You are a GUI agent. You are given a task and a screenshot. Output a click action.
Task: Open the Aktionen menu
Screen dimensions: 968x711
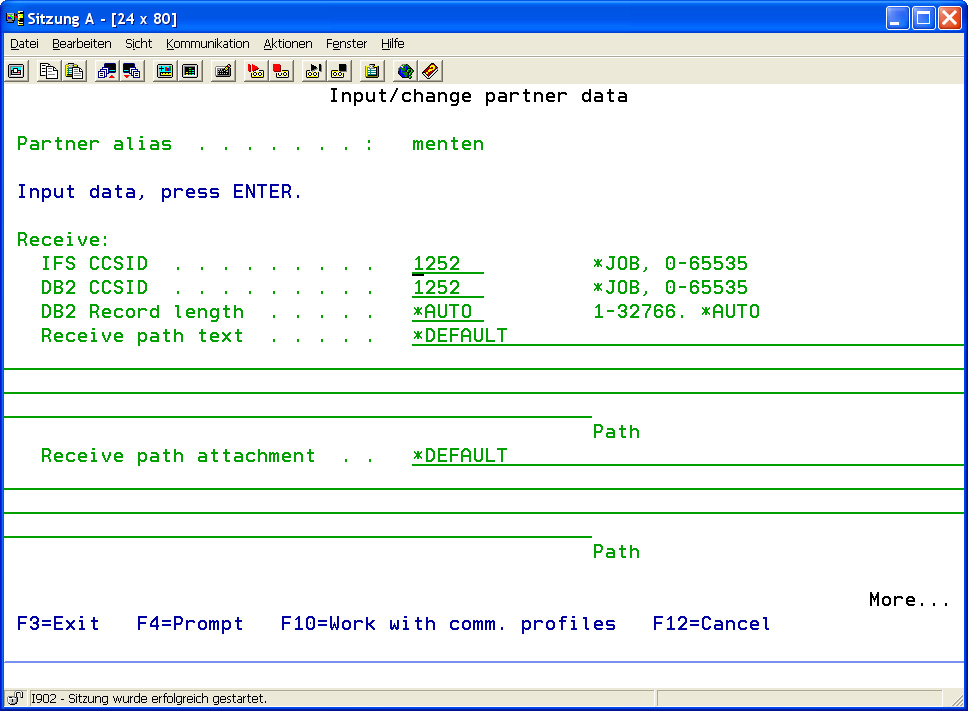tap(288, 44)
